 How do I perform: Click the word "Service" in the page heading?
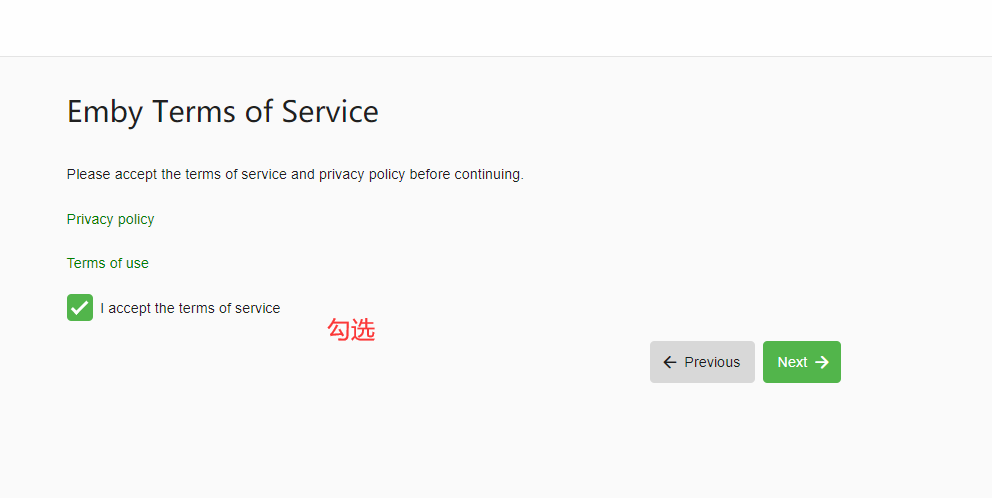330,111
